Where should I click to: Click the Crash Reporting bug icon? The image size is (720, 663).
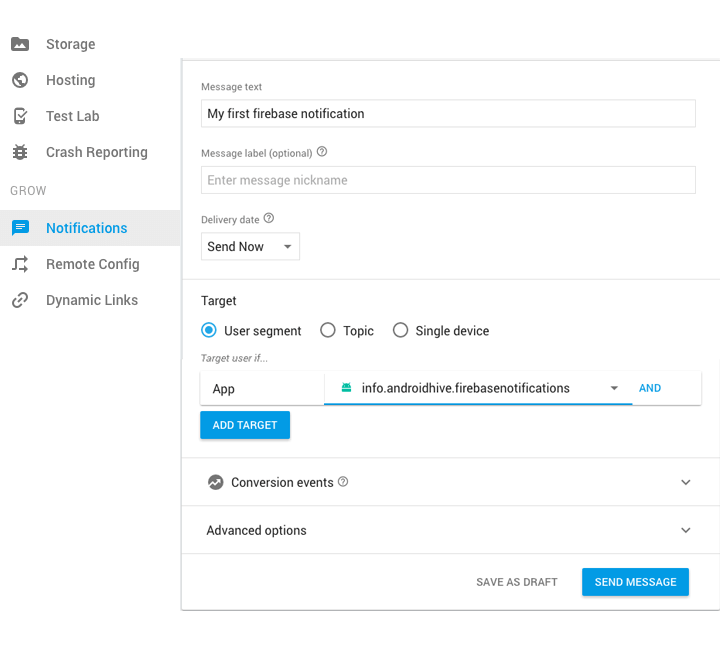pos(20,152)
